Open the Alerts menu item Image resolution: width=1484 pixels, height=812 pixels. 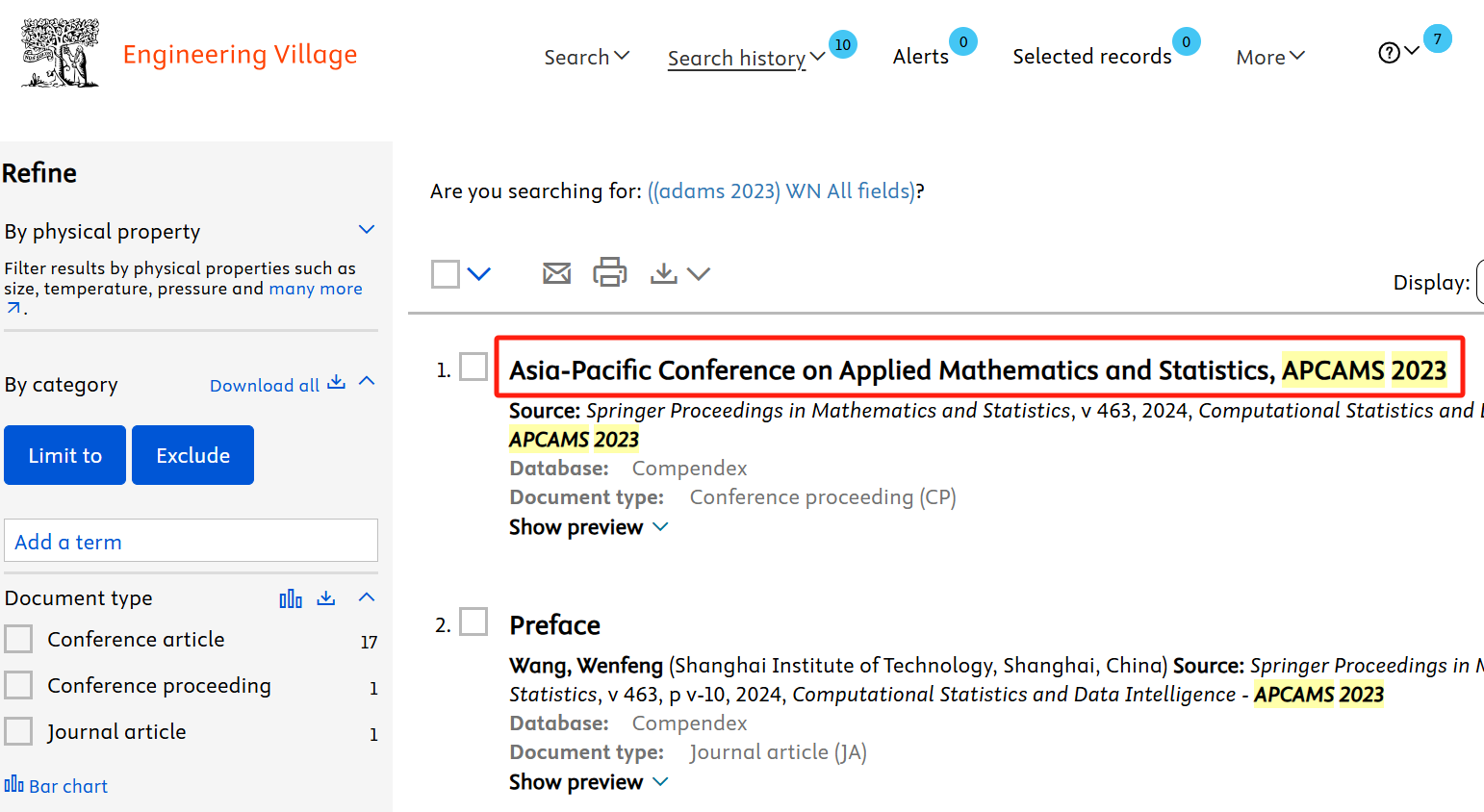coord(921,57)
